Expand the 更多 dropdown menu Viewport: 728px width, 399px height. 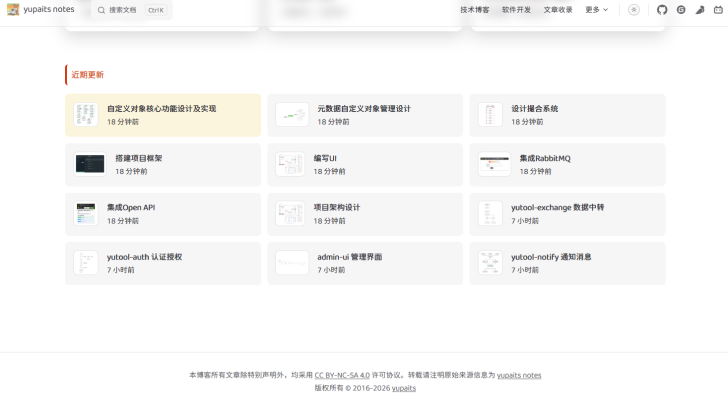click(x=597, y=10)
